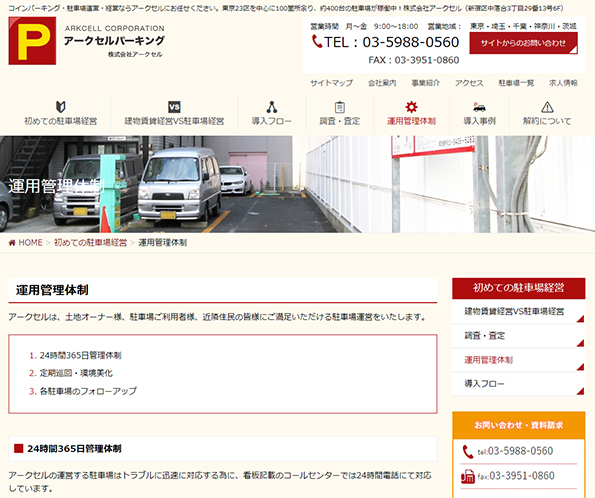
Task: Click the サイトからのお問い合わせ button
Action: pos(523,43)
